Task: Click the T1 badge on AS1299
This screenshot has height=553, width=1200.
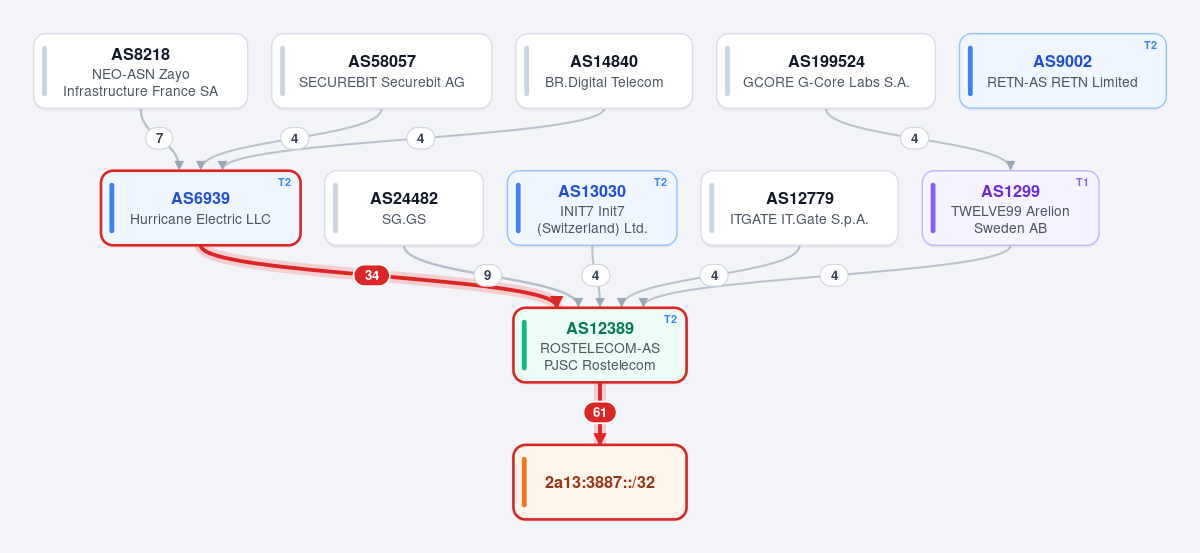Action: (1082, 182)
